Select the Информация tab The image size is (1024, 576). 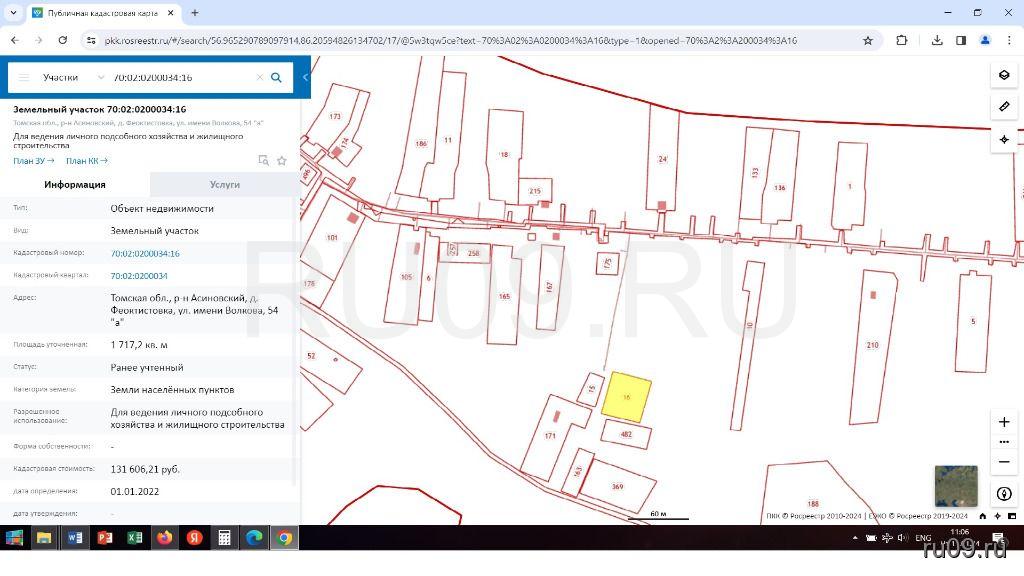[x=75, y=184]
